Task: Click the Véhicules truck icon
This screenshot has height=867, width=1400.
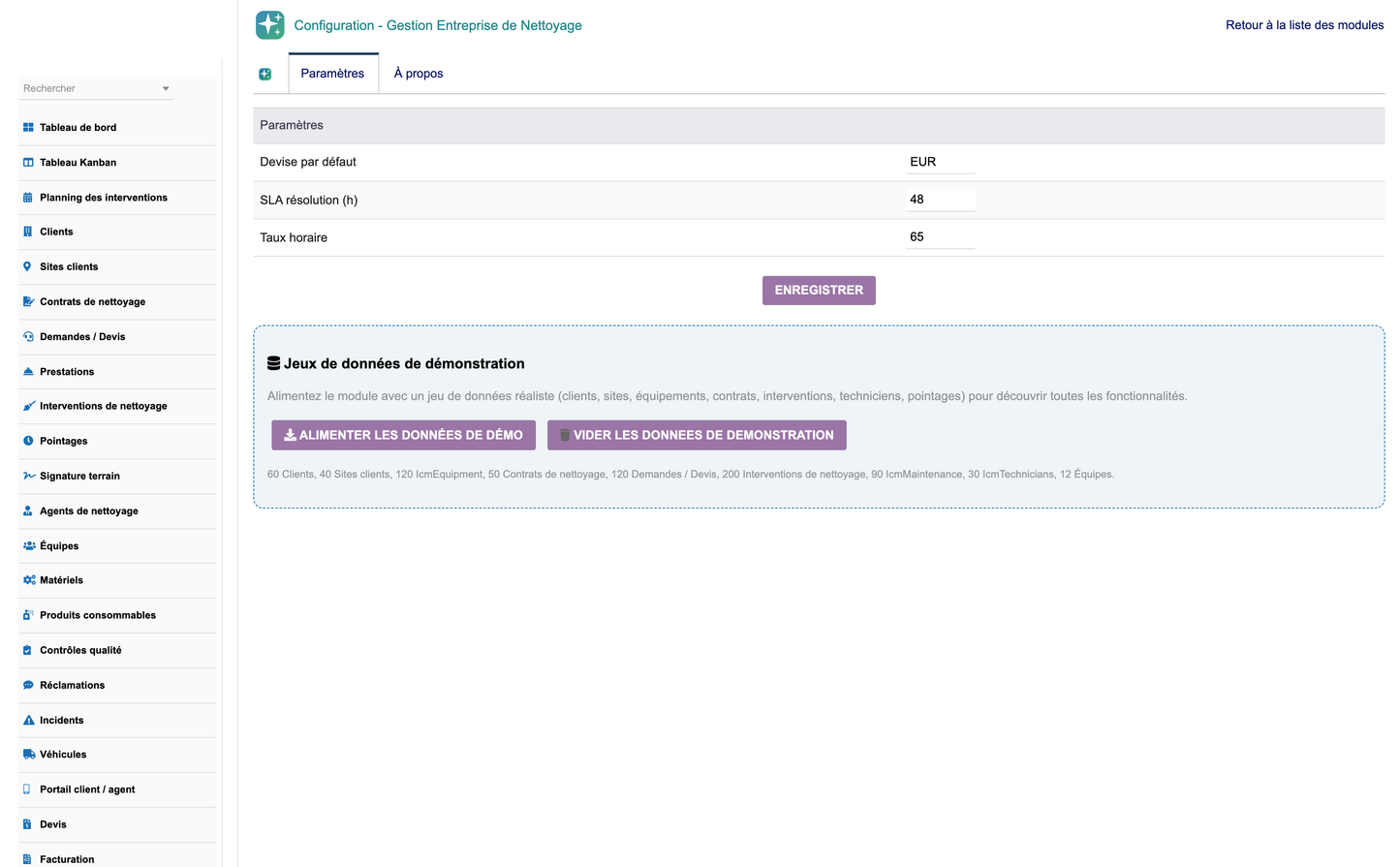Action: click(29, 755)
